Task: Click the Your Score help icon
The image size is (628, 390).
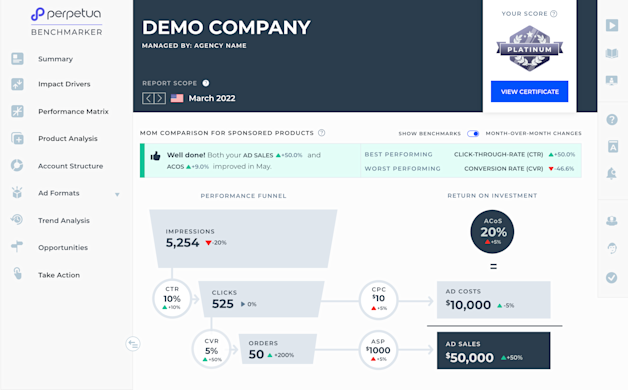Action: tap(554, 14)
